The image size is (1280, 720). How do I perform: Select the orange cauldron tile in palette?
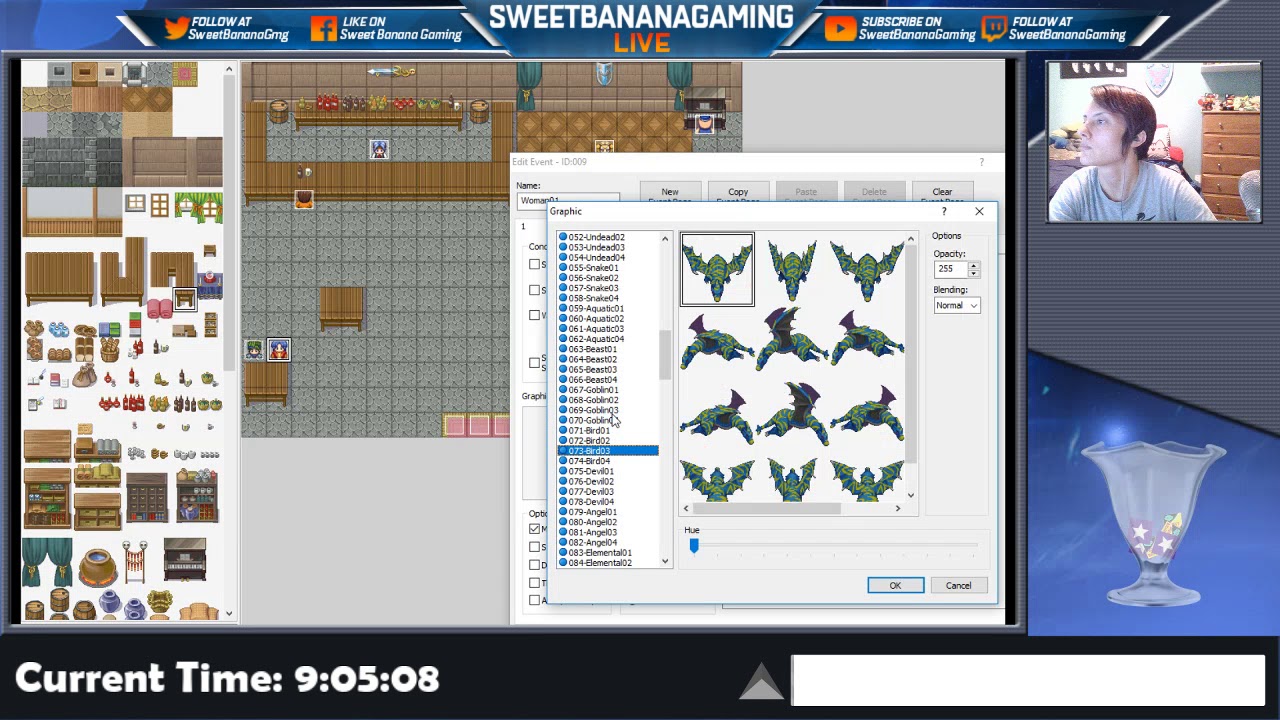pyautogui.click(x=98, y=567)
